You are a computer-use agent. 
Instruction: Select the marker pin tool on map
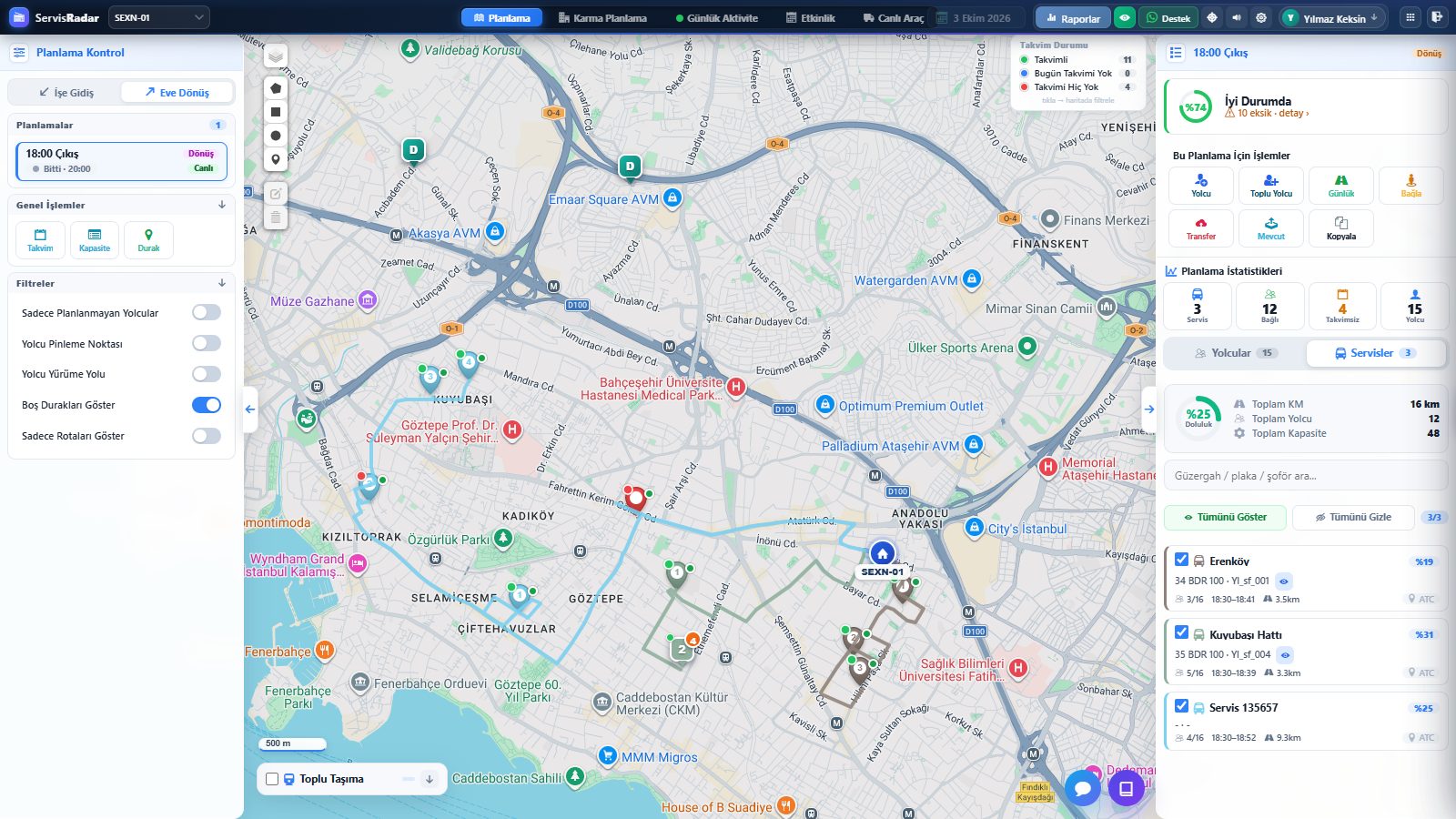tap(276, 159)
